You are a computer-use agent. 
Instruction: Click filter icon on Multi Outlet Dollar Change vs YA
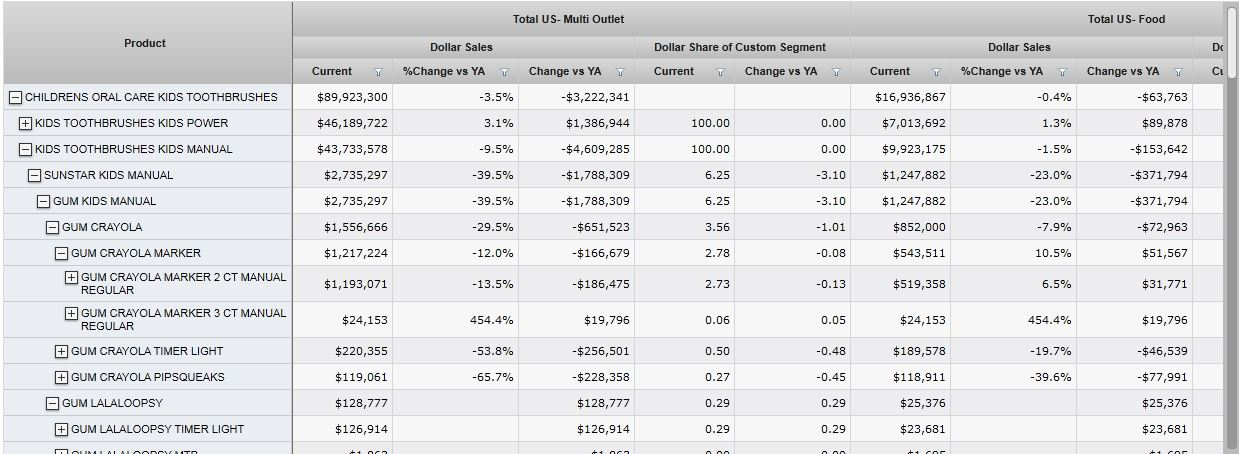coord(620,72)
